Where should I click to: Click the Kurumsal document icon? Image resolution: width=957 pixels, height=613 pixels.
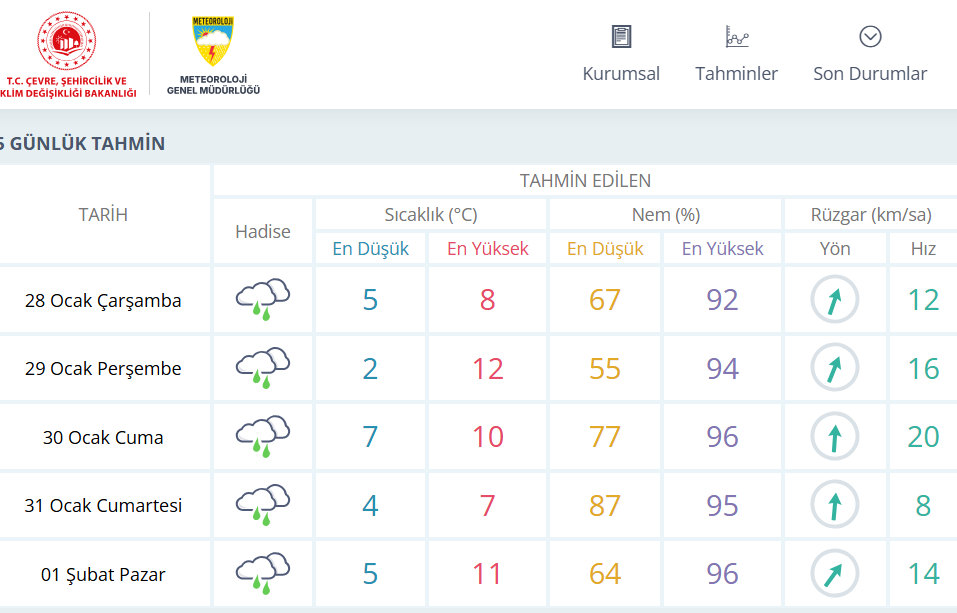[x=621, y=37]
